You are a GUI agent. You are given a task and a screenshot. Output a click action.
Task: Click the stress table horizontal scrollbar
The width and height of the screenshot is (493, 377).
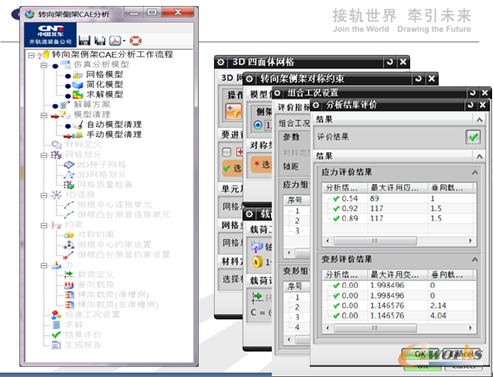pyautogui.click(x=399, y=241)
